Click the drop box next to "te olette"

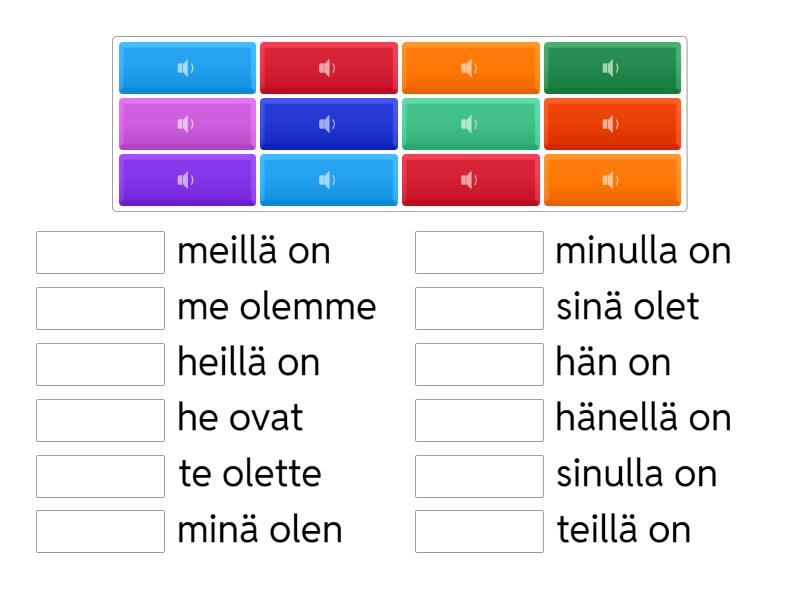tap(100, 476)
